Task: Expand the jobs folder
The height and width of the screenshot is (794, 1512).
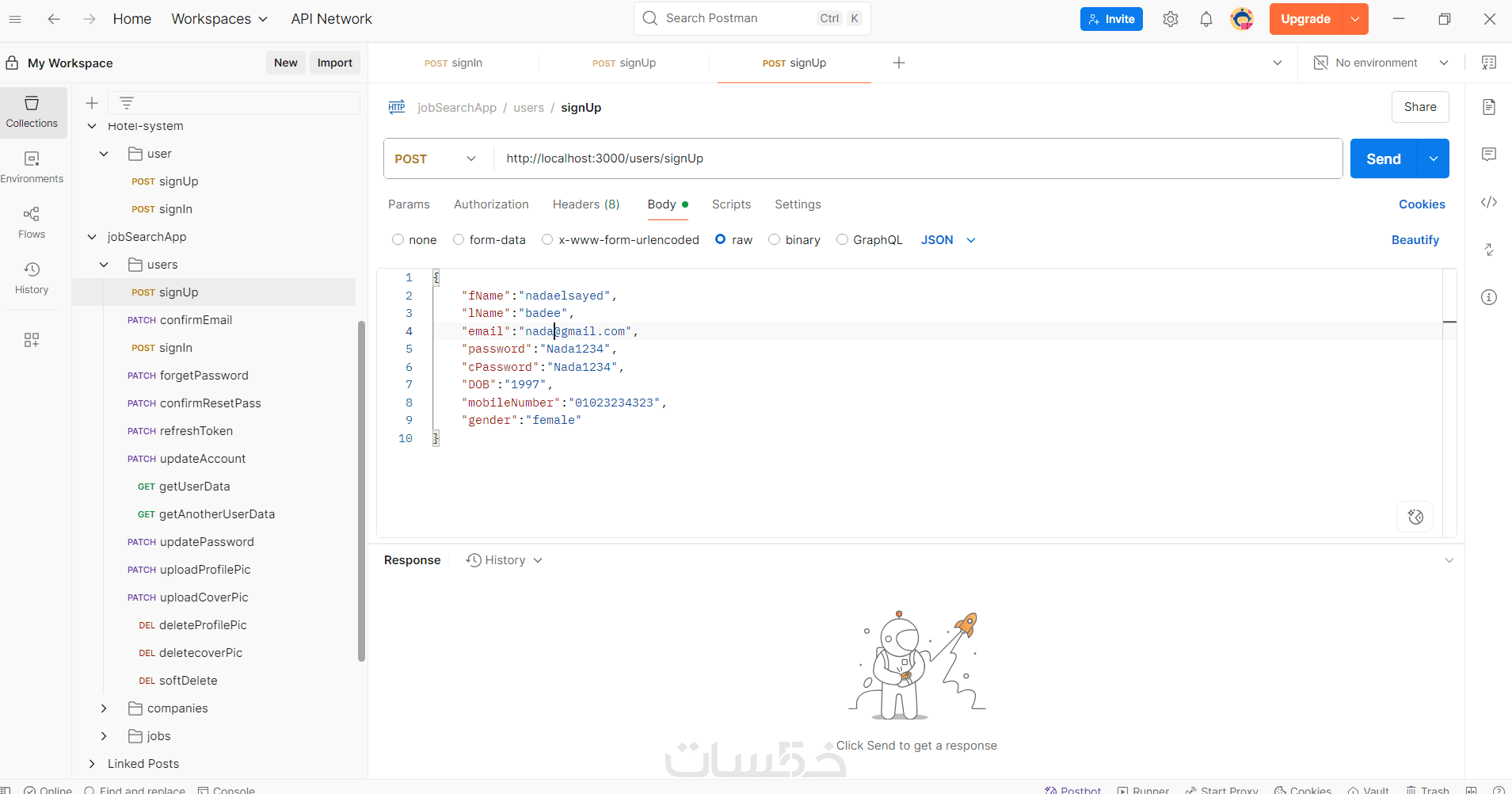Action: coord(104,736)
